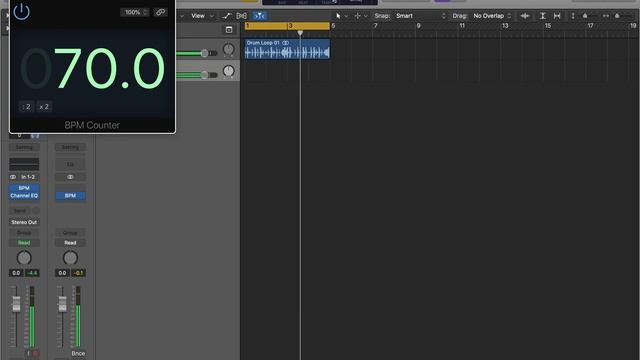Click bar 13 in the ruler
Viewport: 640px width, 360px height.
pyautogui.click(x=505, y=26)
